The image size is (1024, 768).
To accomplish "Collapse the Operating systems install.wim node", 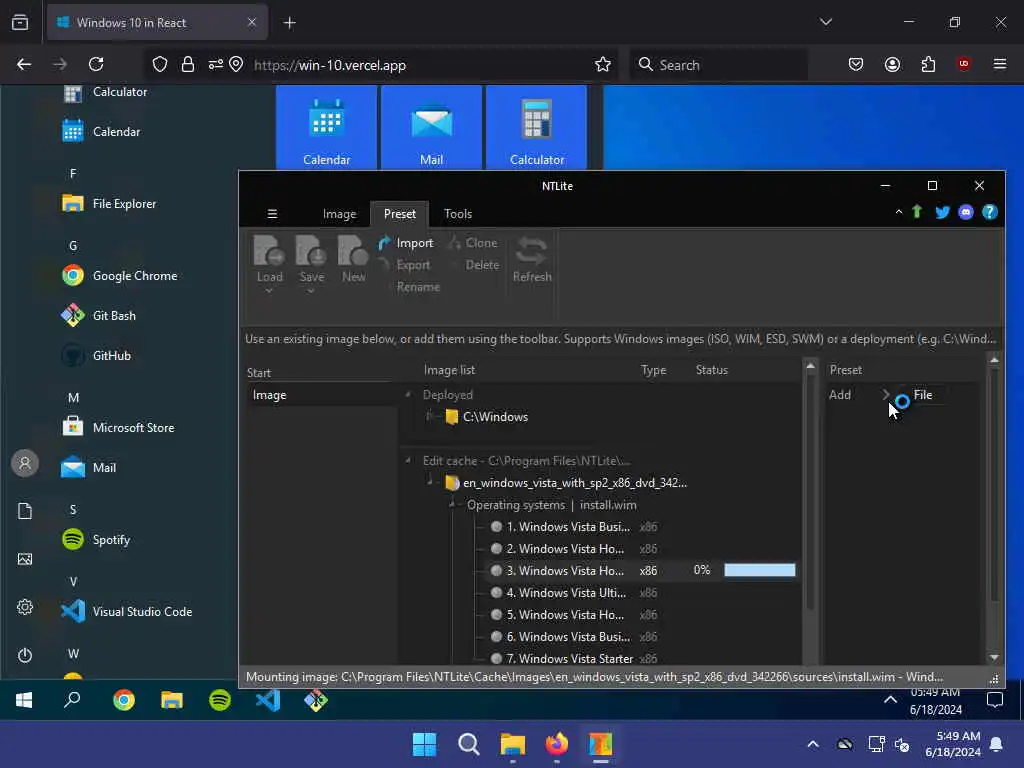I will click(452, 504).
